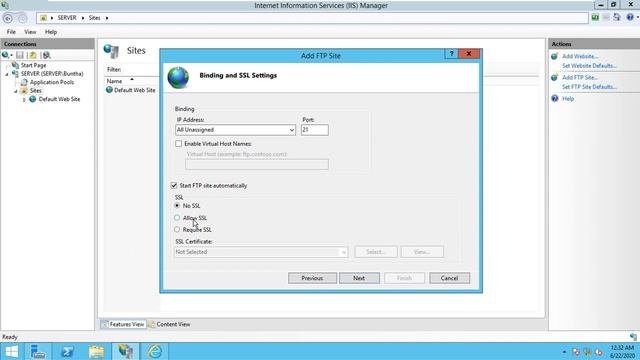Click the Default Web Site globe in the tree
Screen dimensions: 640x360
pos(33,99)
